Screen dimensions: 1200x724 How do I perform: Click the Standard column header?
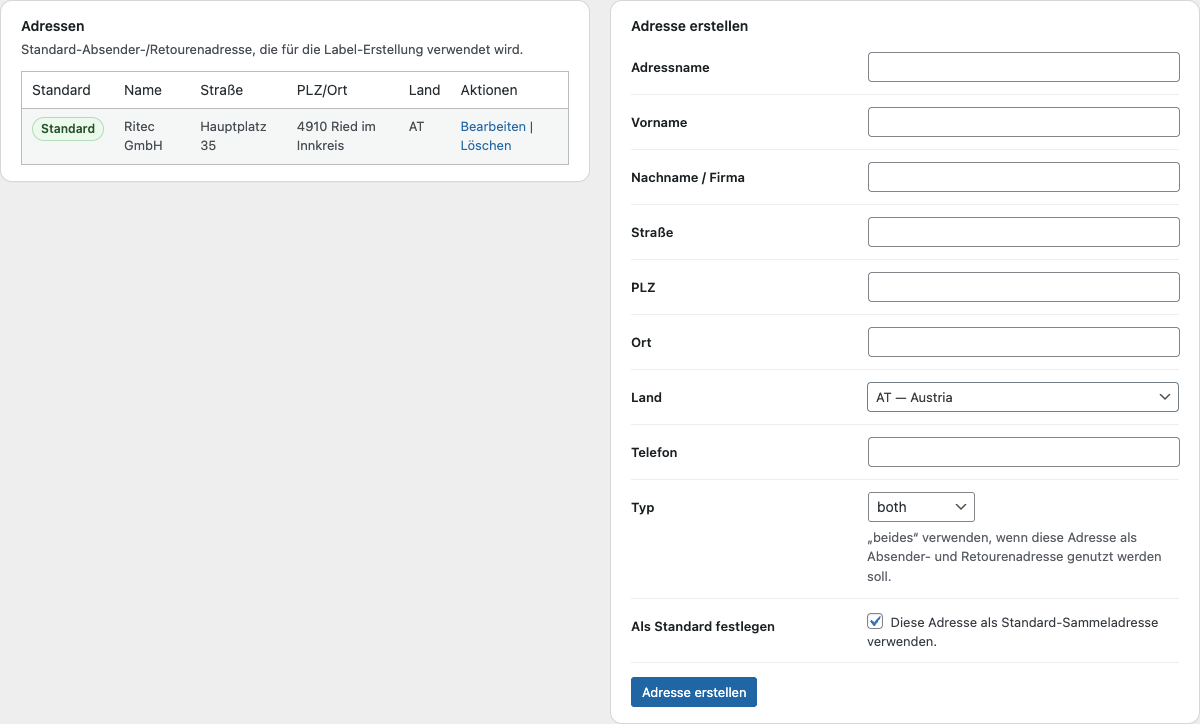pyautogui.click(x=63, y=89)
